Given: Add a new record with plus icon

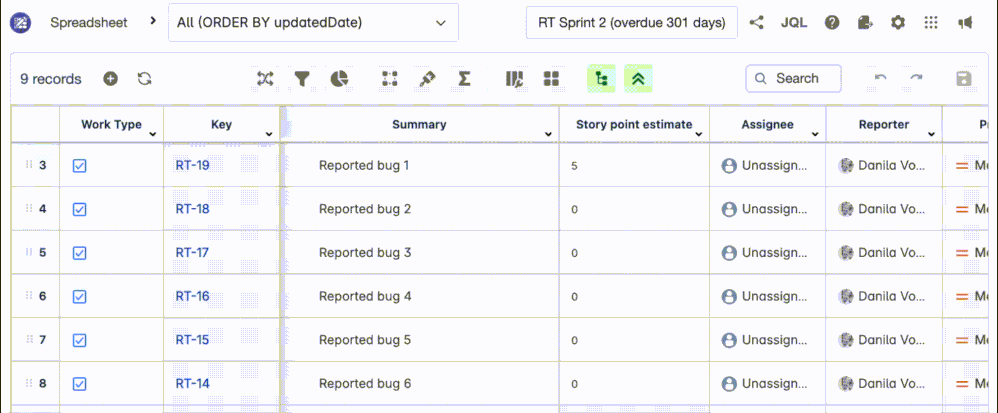Looking at the screenshot, I should point(111,79).
